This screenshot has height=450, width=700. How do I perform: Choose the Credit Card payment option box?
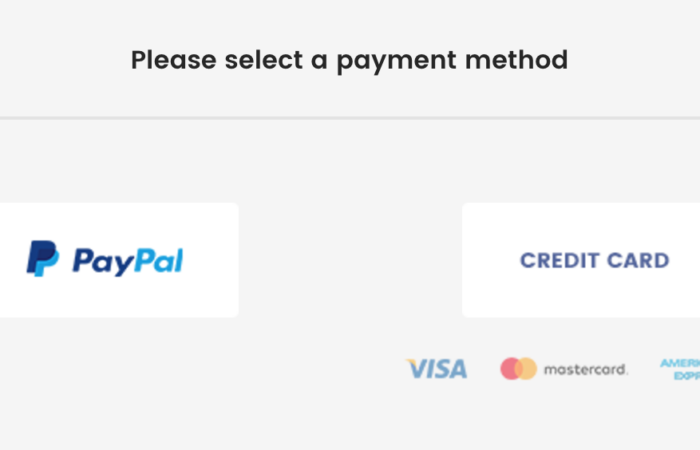(x=581, y=260)
